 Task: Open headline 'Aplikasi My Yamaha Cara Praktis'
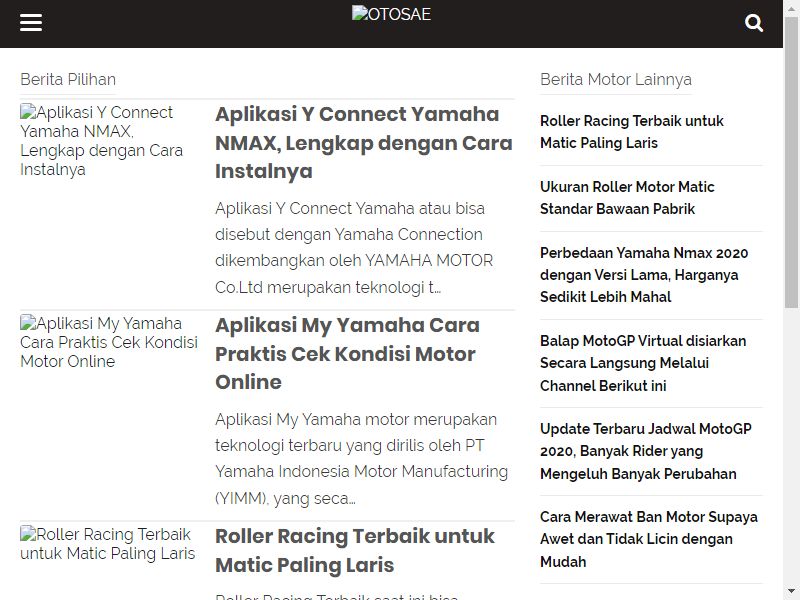point(347,353)
